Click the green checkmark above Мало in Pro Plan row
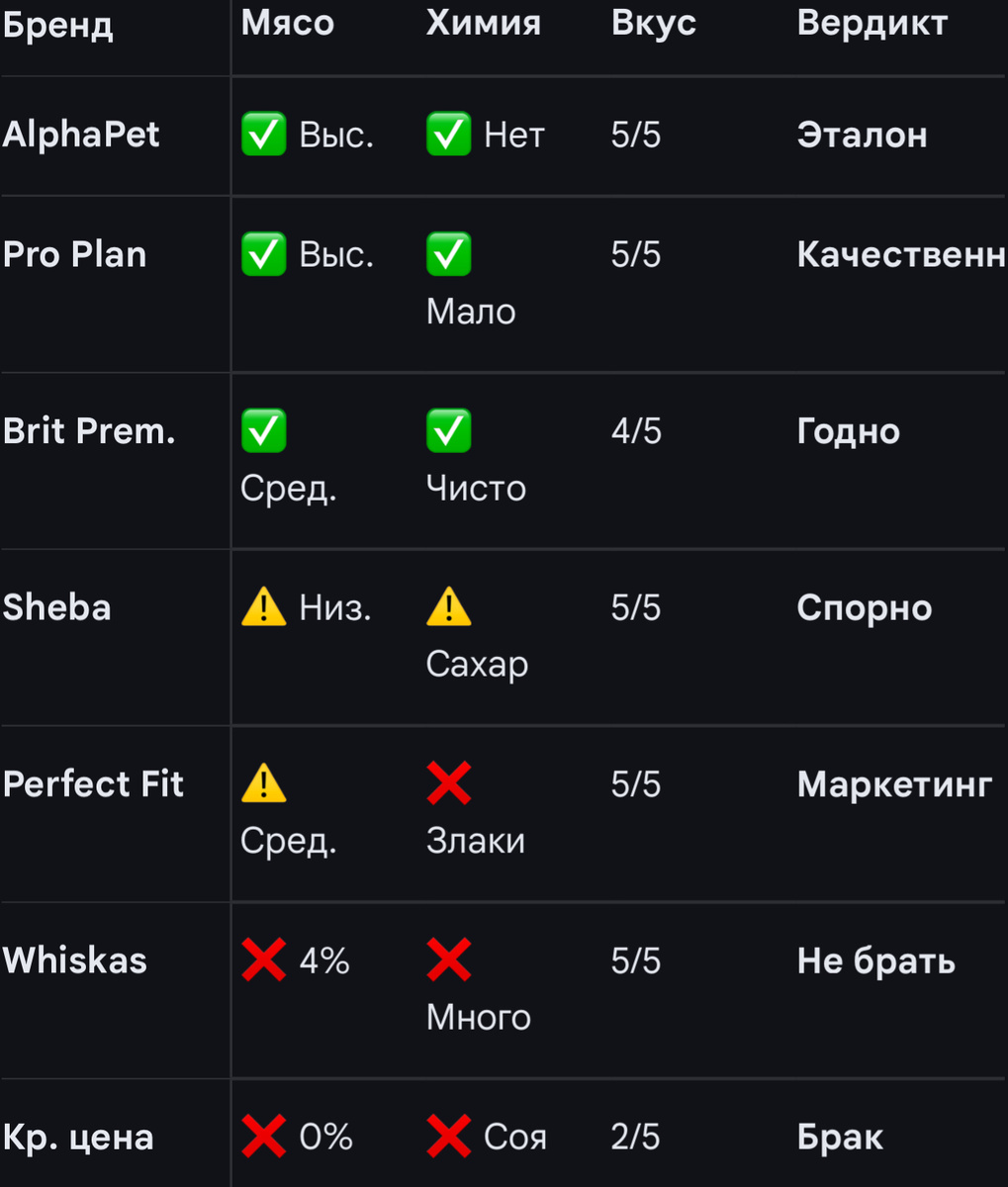 point(448,254)
